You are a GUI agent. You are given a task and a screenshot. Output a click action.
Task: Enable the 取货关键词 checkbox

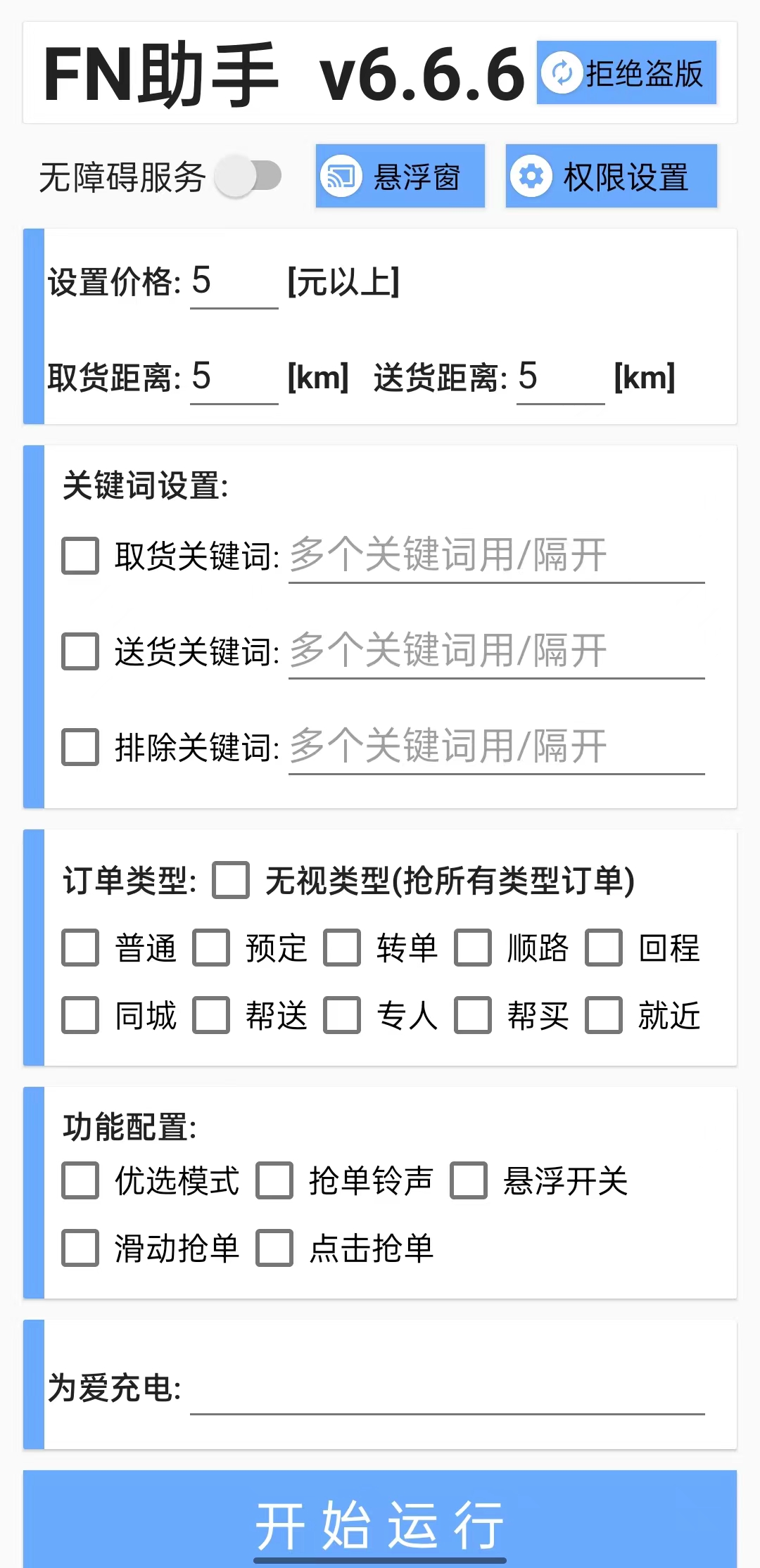(x=80, y=556)
